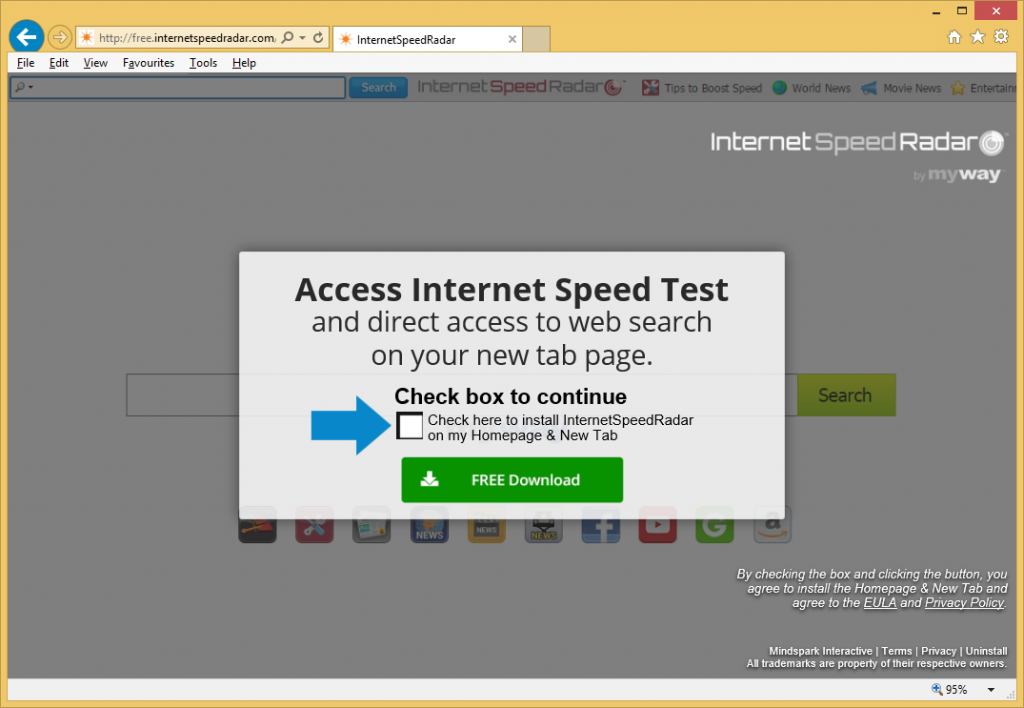
Task: Open Favourites star icon in browser
Action: click(x=977, y=37)
